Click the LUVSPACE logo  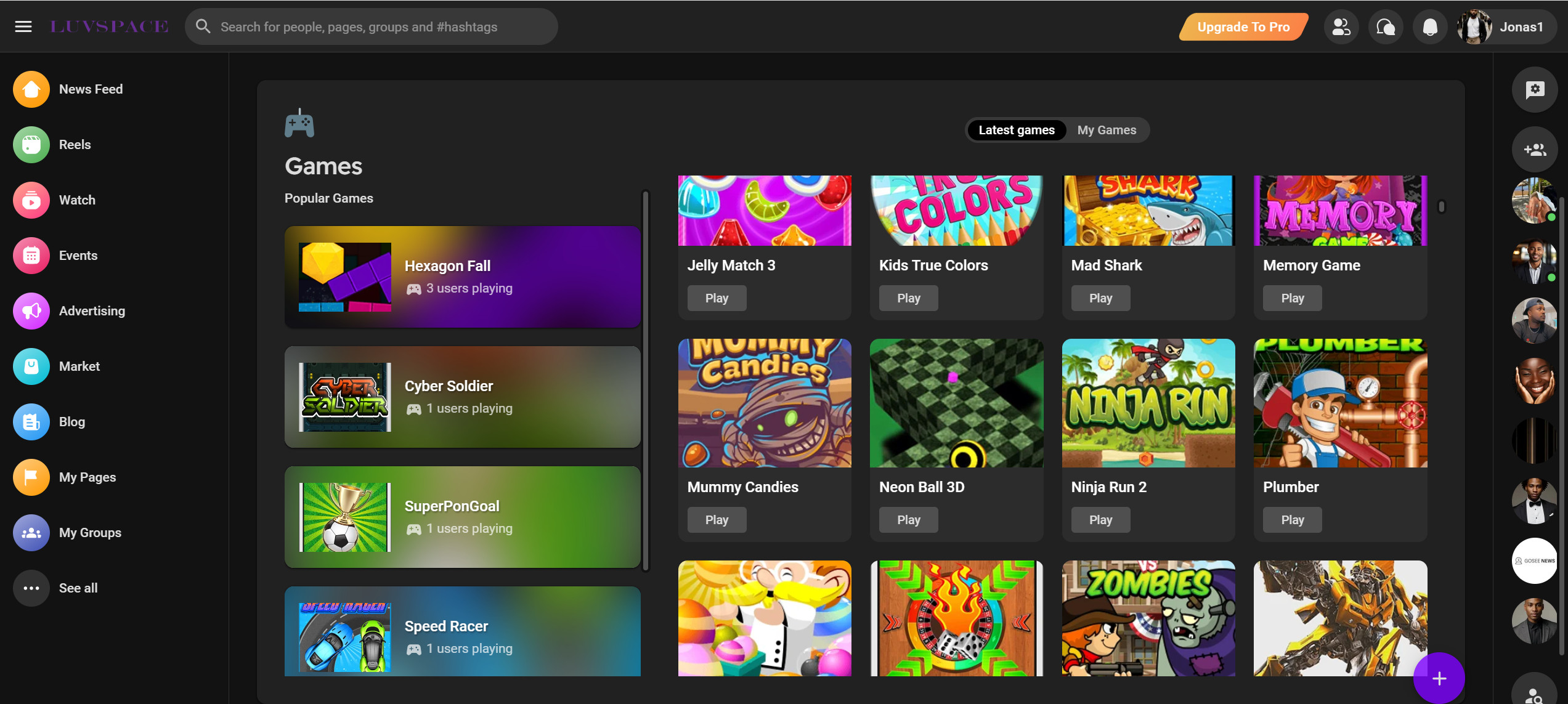(x=109, y=26)
